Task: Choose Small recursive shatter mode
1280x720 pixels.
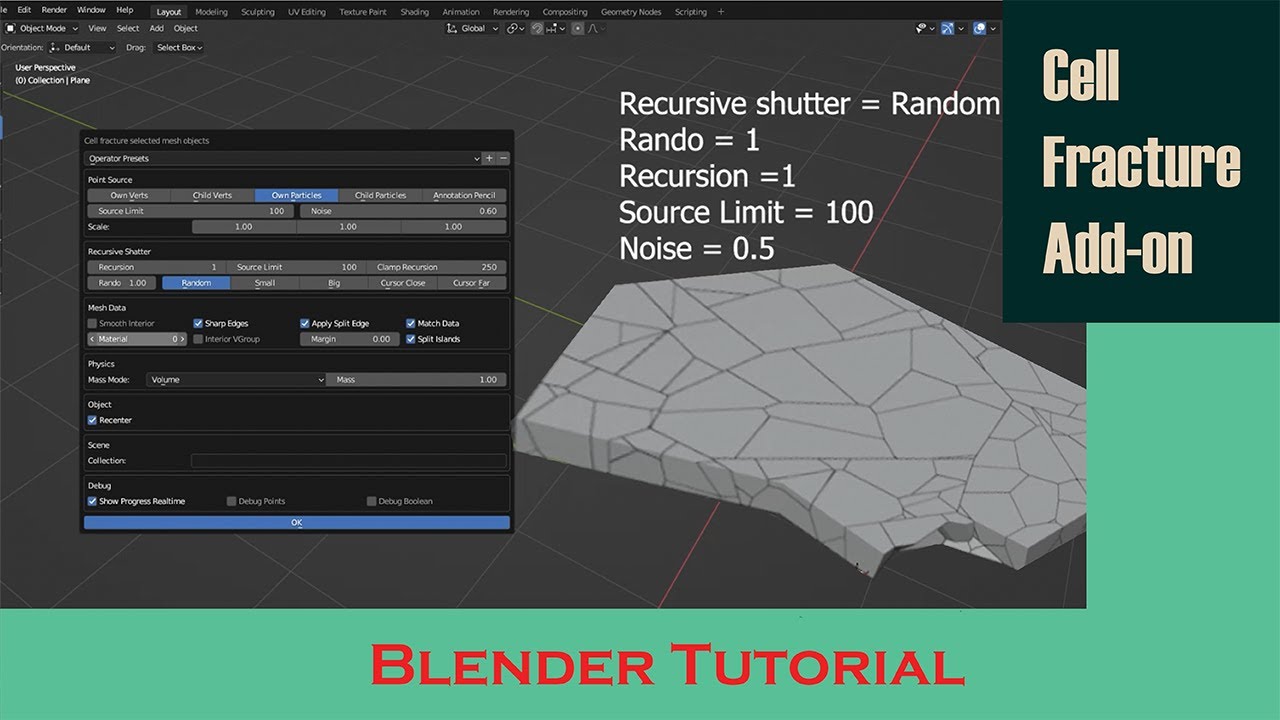Action: point(265,283)
